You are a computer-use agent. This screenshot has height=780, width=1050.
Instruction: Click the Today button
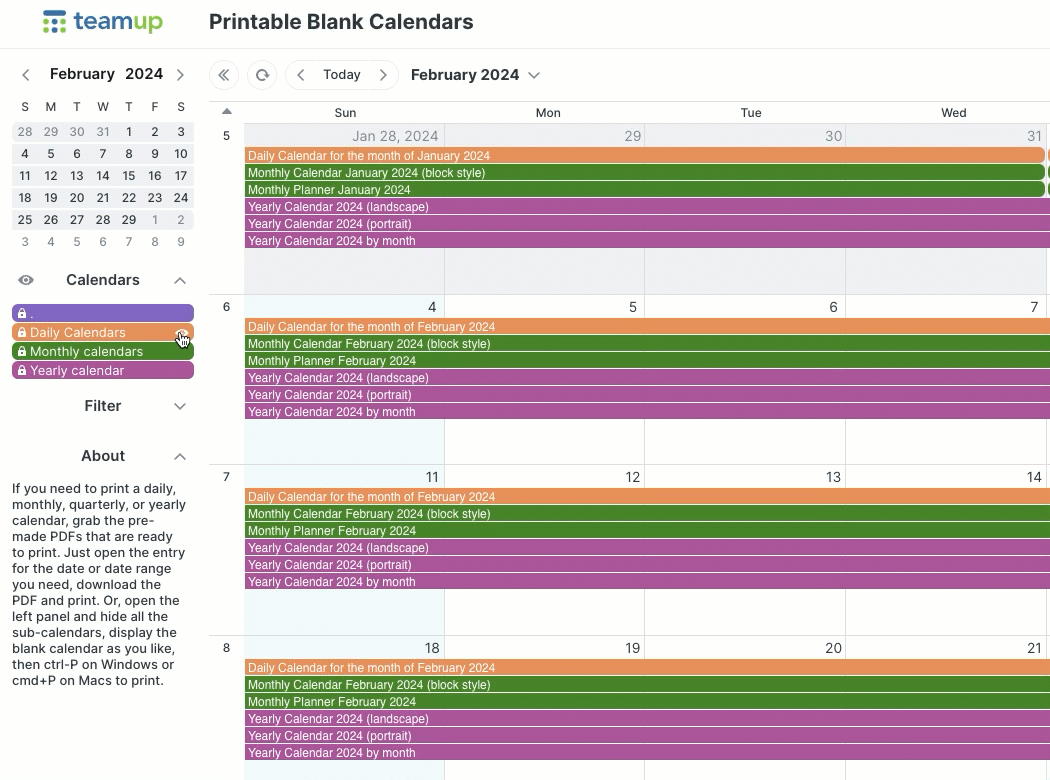(x=342, y=75)
